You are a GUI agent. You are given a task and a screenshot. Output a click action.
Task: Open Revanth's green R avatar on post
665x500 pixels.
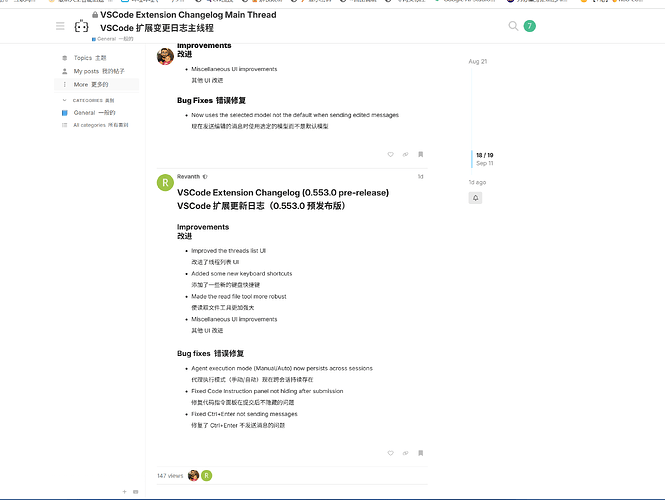tap(165, 183)
